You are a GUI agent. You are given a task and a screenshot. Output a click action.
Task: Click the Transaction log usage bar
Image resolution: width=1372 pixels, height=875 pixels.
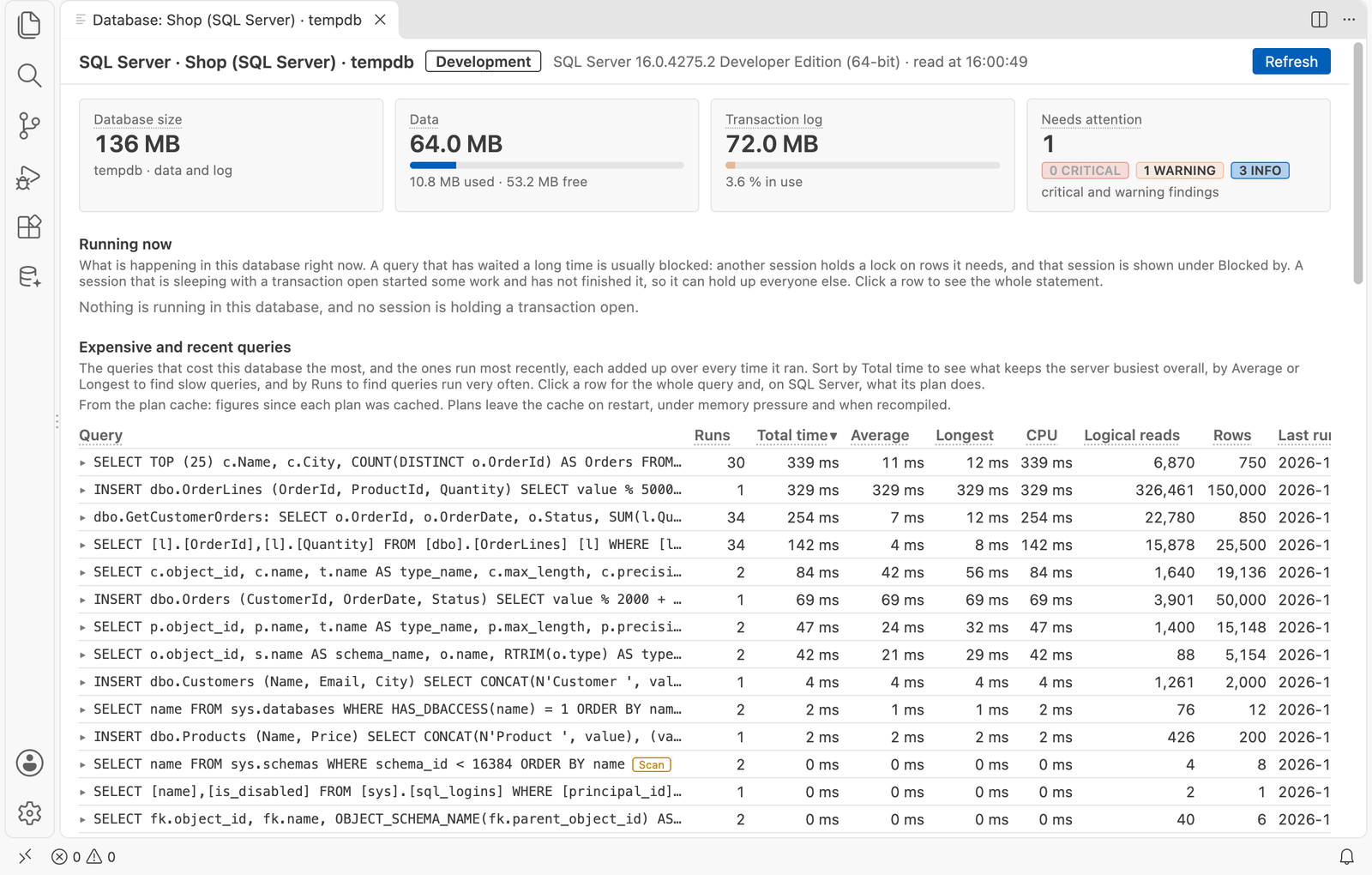[863, 166]
